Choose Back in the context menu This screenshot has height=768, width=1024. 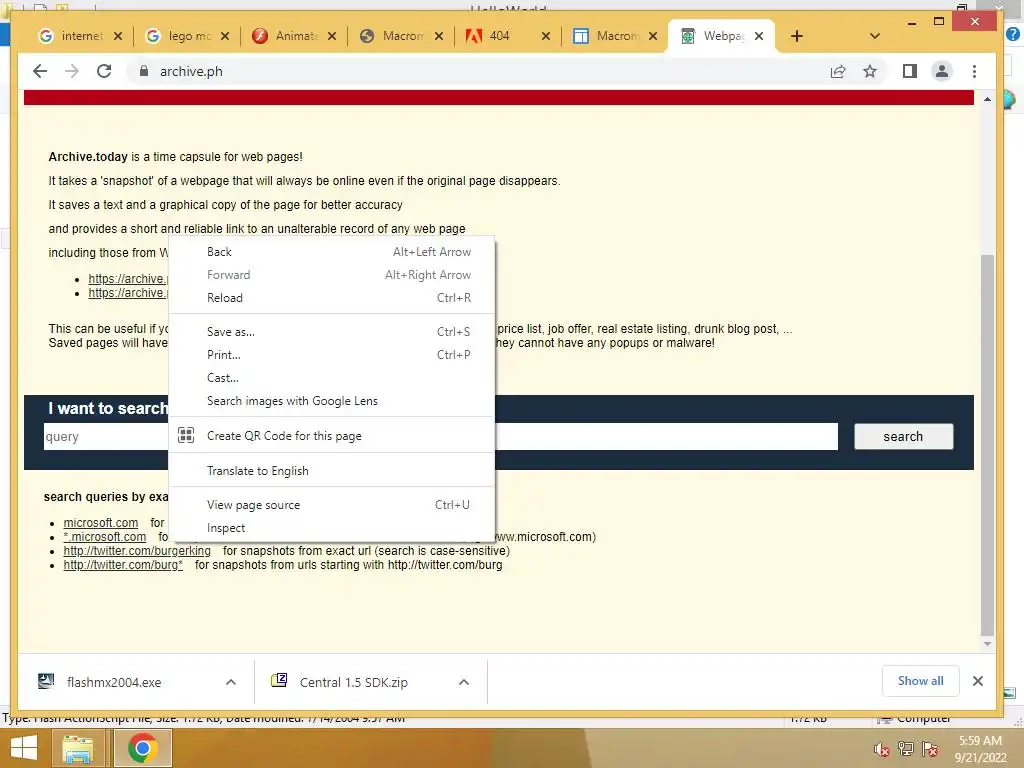point(332,252)
